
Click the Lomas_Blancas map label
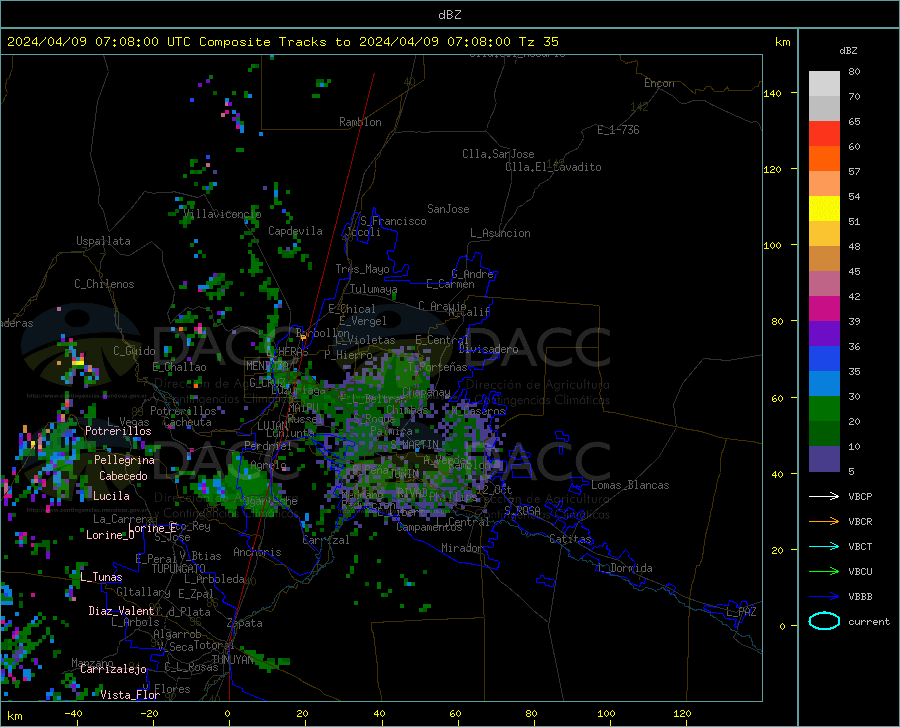pos(630,485)
